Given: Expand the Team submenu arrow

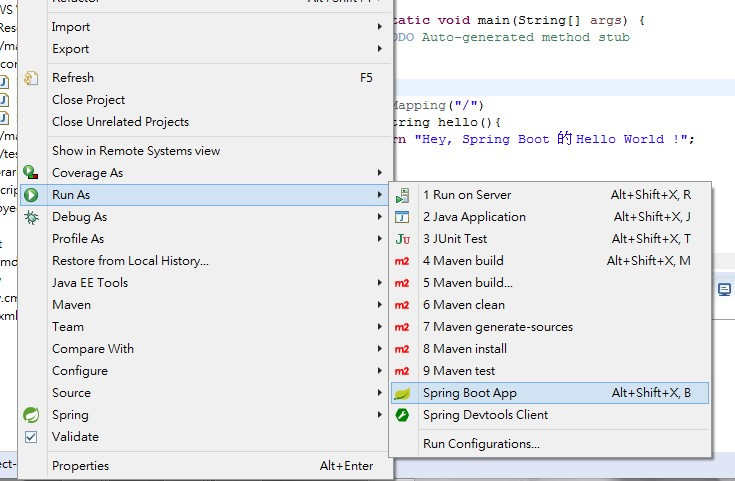Looking at the screenshot, I should point(380,327).
